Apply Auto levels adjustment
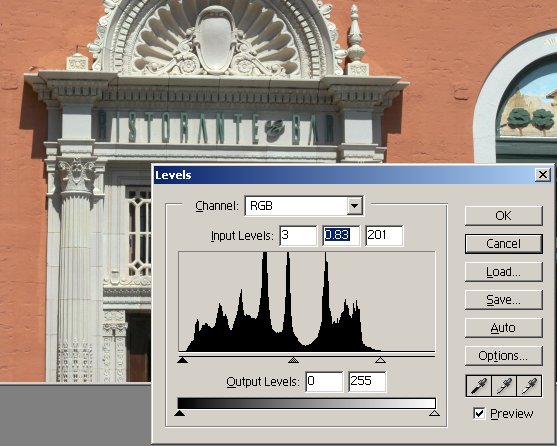The height and width of the screenshot is (446, 557). click(504, 328)
